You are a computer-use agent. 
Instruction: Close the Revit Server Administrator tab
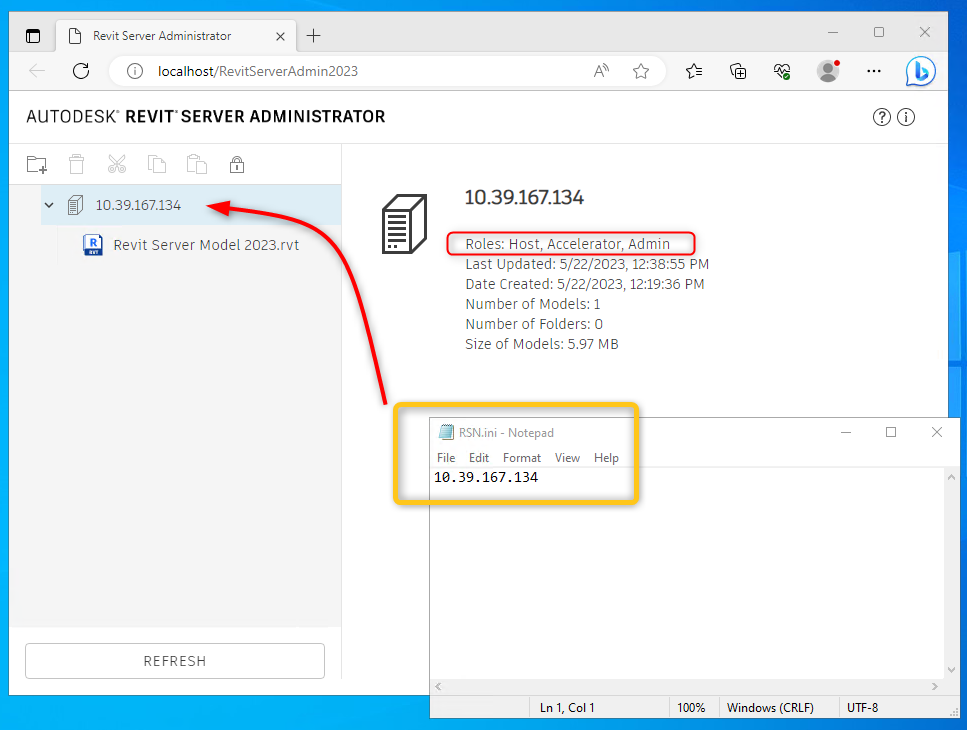coord(280,36)
